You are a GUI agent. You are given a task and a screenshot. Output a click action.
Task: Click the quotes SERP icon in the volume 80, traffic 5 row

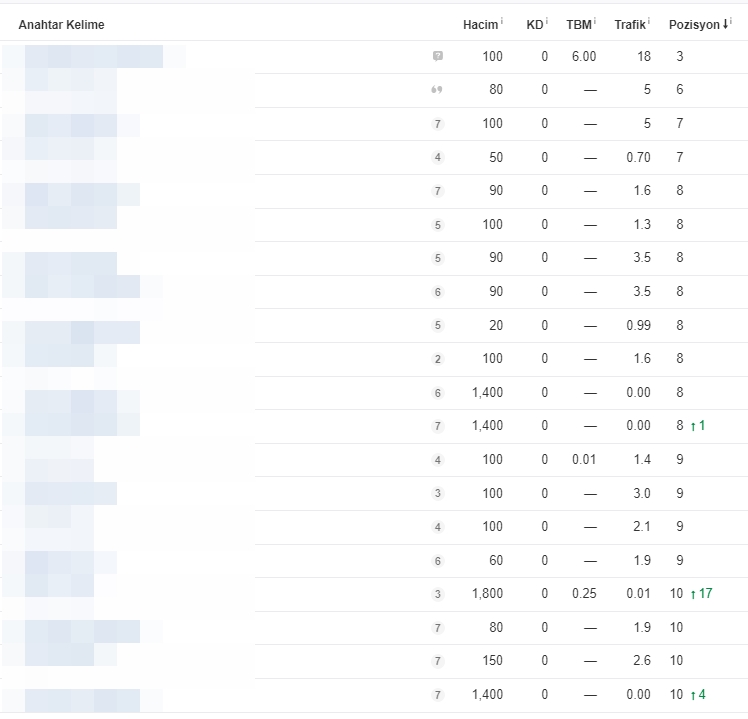click(x=436, y=90)
